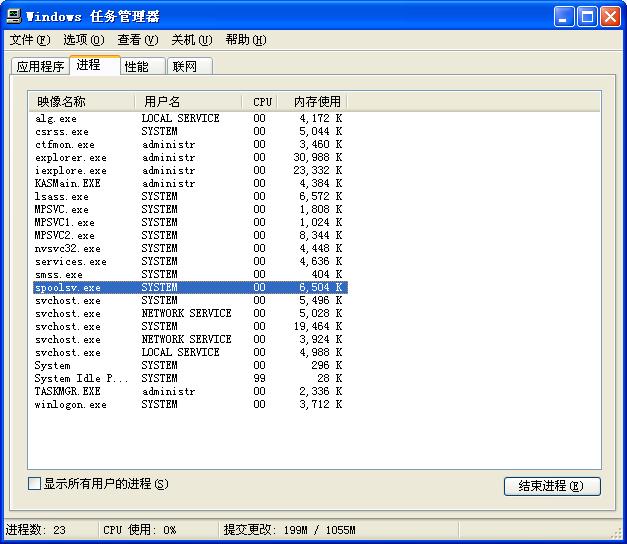Screen dimensions: 627x544
Task: Open the 查看(V) menu
Action: point(138,40)
